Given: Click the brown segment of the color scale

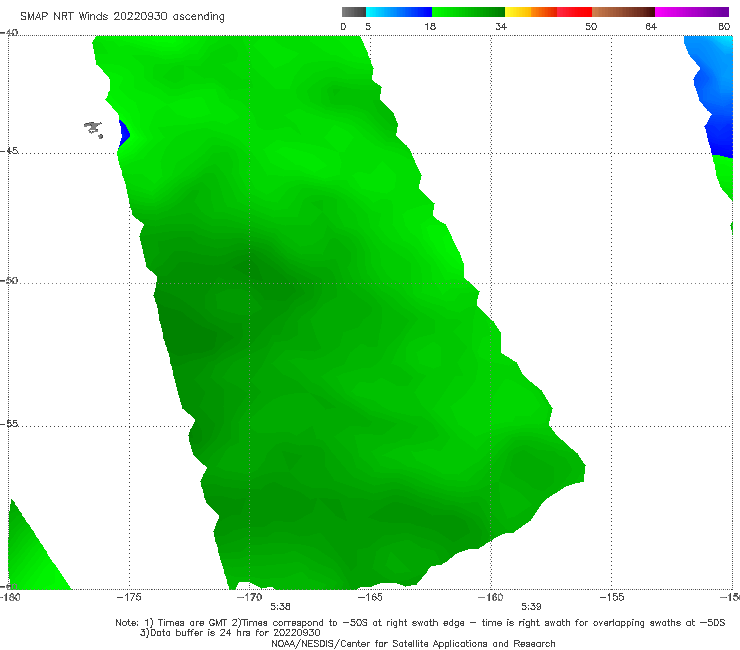Looking at the screenshot, I should [x=623, y=12].
